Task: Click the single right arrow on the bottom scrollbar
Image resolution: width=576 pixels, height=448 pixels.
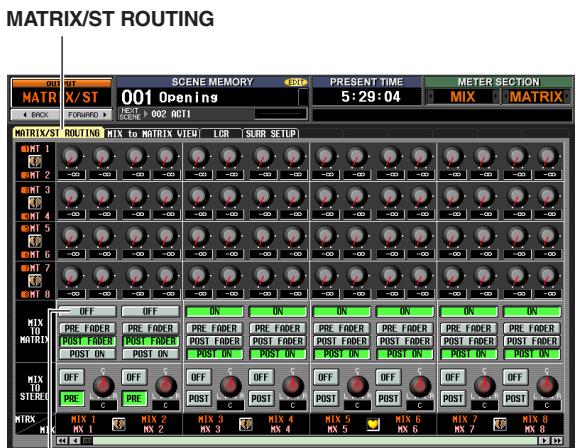Action: [x=544, y=440]
